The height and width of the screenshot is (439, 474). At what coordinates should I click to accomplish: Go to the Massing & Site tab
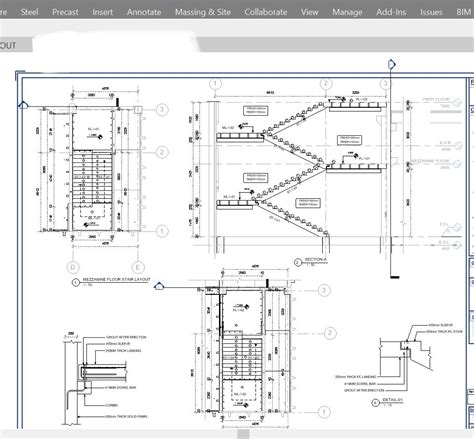pyautogui.click(x=203, y=12)
